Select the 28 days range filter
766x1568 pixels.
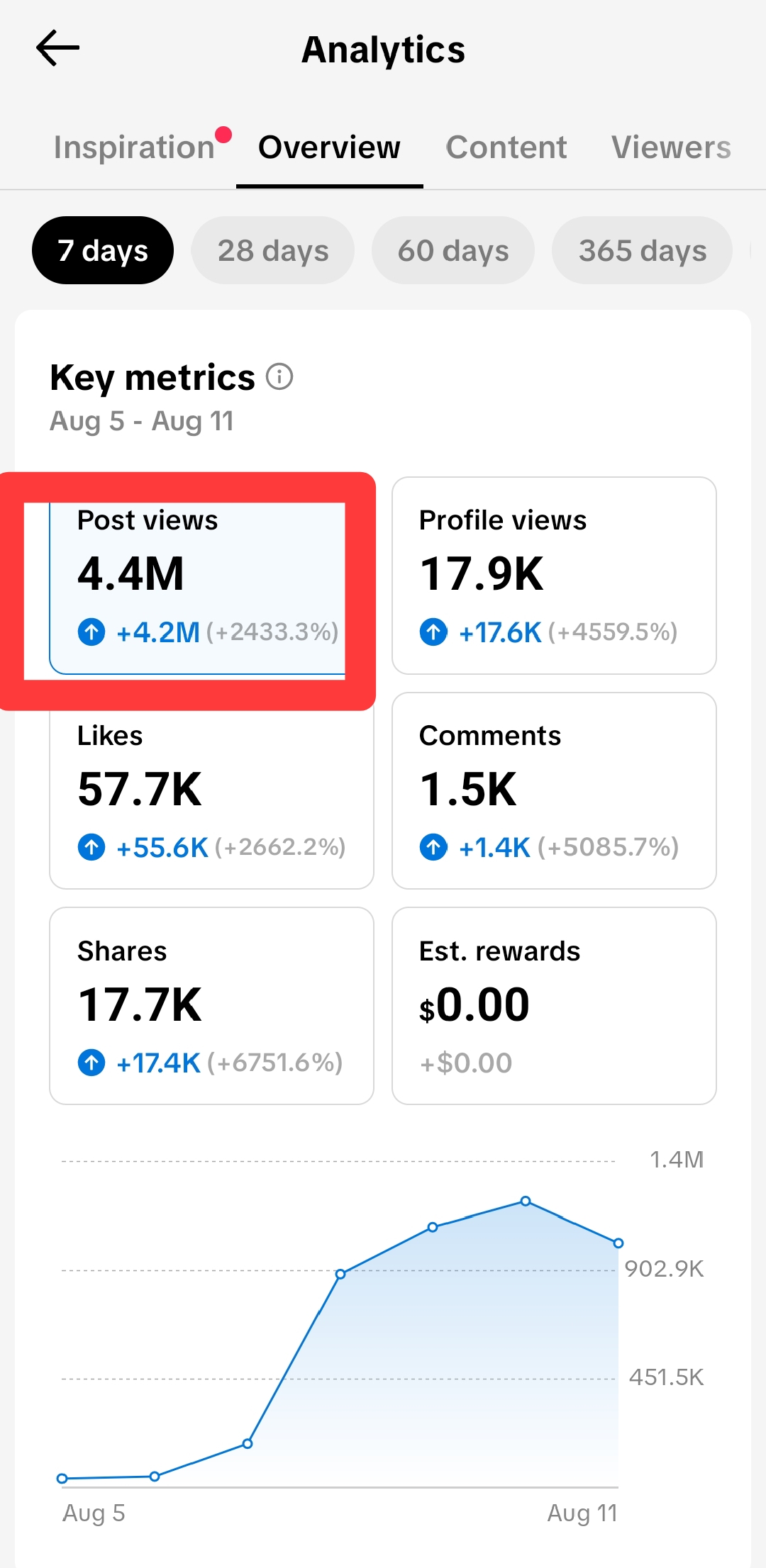pyautogui.click(x=273, y=250)
